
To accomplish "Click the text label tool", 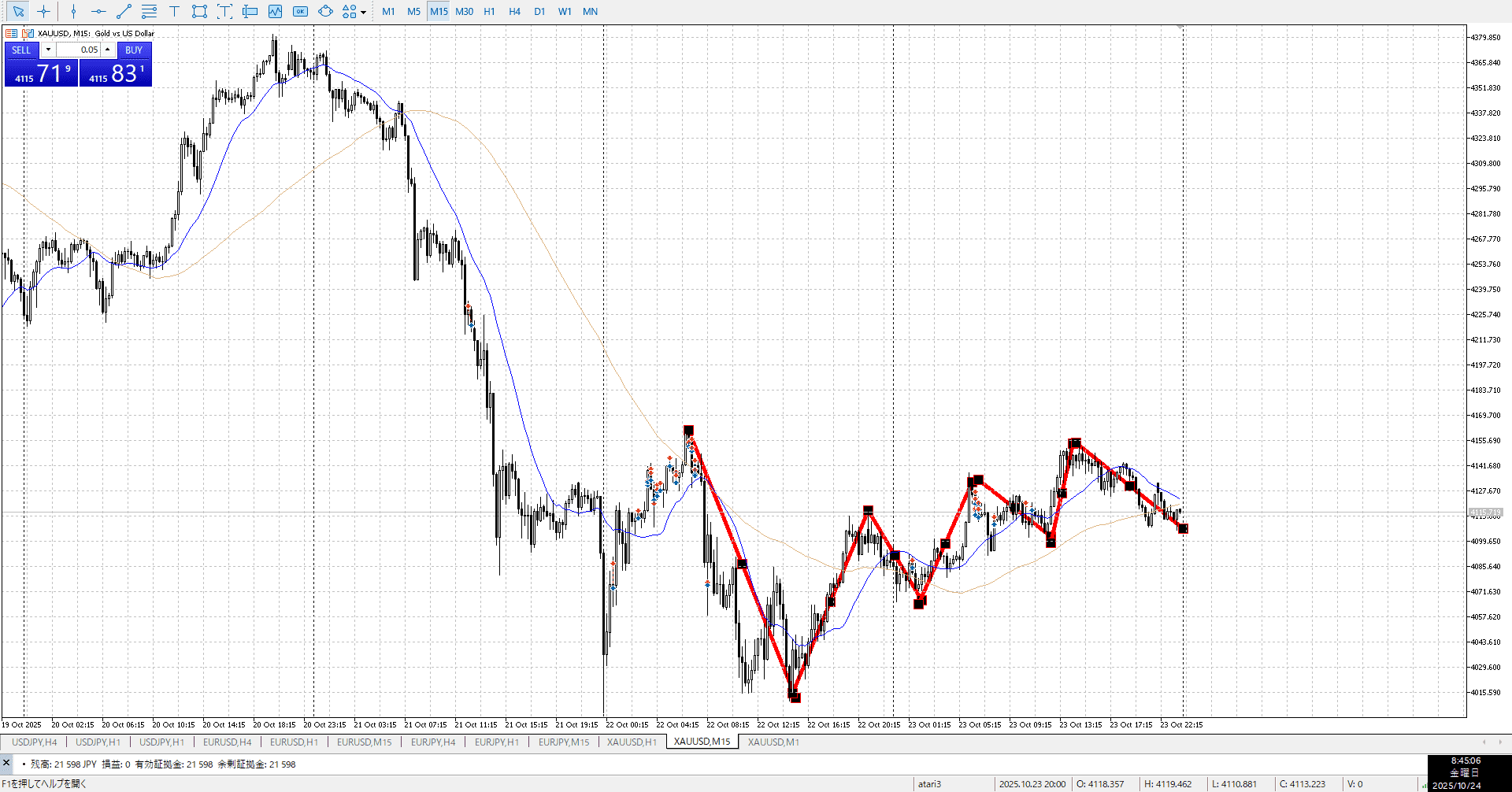I will [224, 11].
